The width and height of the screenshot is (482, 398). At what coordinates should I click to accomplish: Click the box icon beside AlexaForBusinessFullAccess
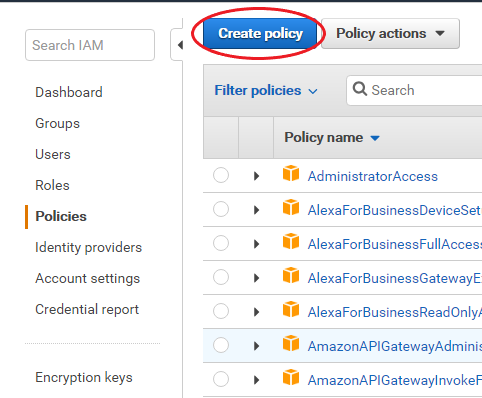[x=291, y=241]
